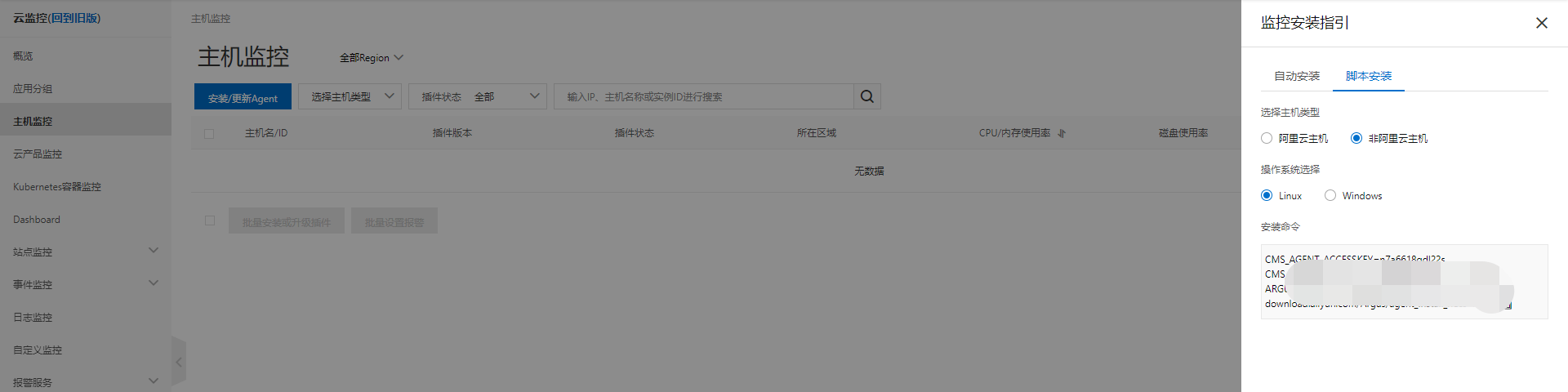Click the CPU/内存使用率 sort icon
Image resolution: width=1568 pixels, height=392 pixels.
[1062, 133]
